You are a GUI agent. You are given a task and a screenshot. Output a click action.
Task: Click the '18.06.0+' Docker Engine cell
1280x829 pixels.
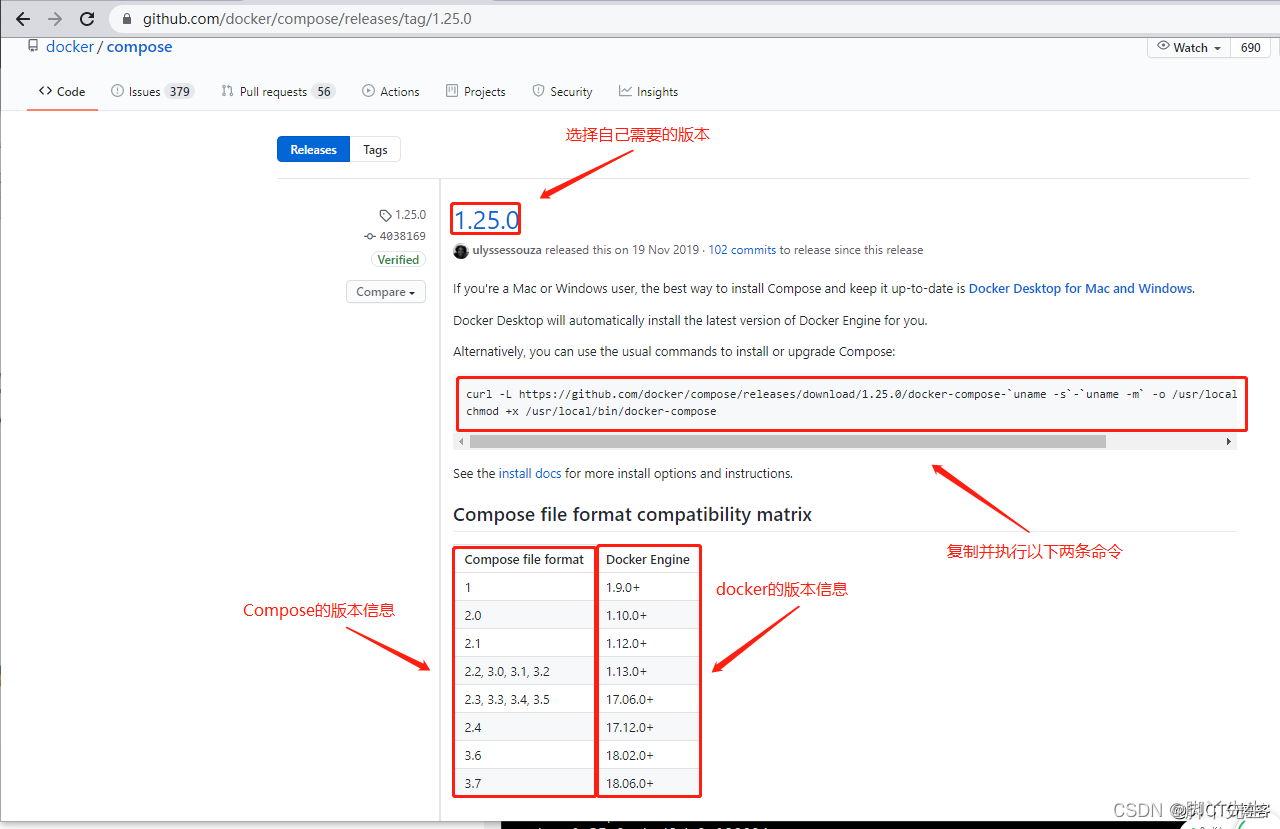tap(648, 784)
